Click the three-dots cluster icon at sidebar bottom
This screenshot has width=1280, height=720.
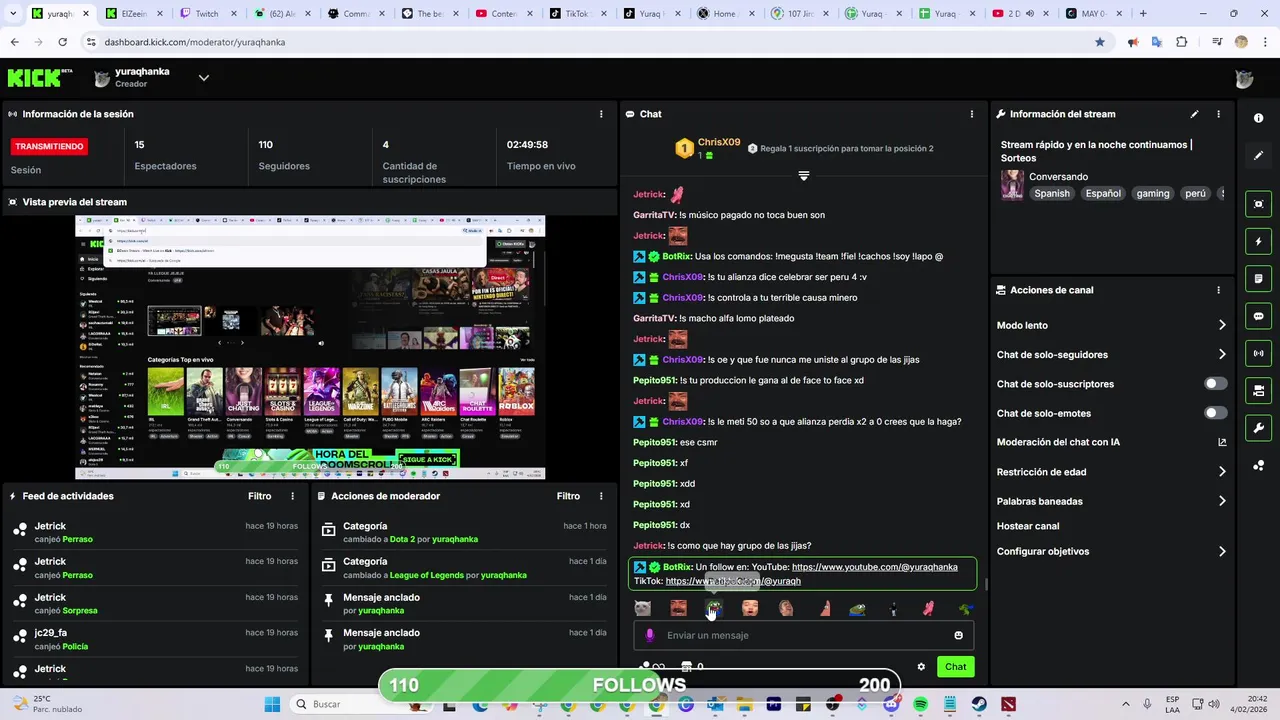pos(1258,465)
